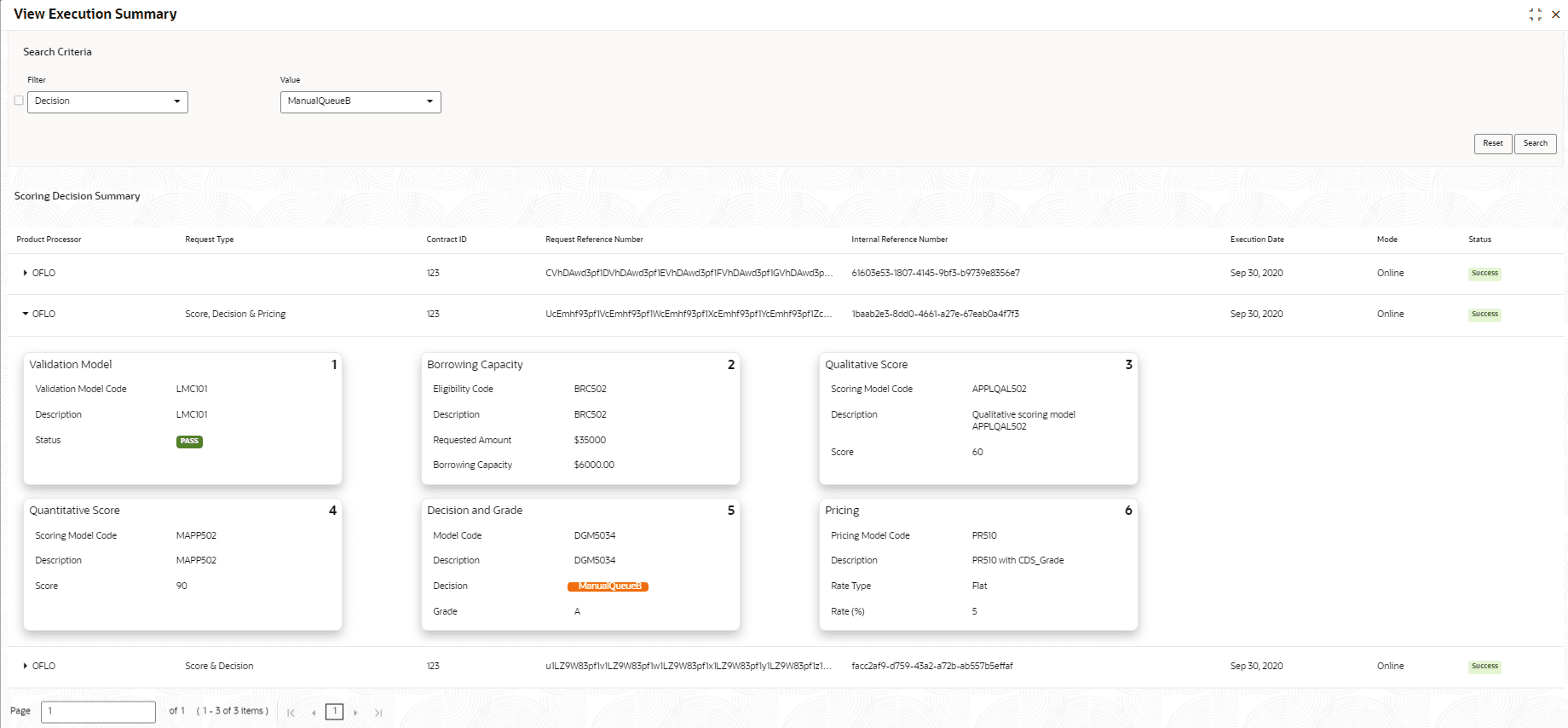The width and height of the screenshot is (1568, 728).
Task: Click the Page number input field
Action: coord(98,712)
